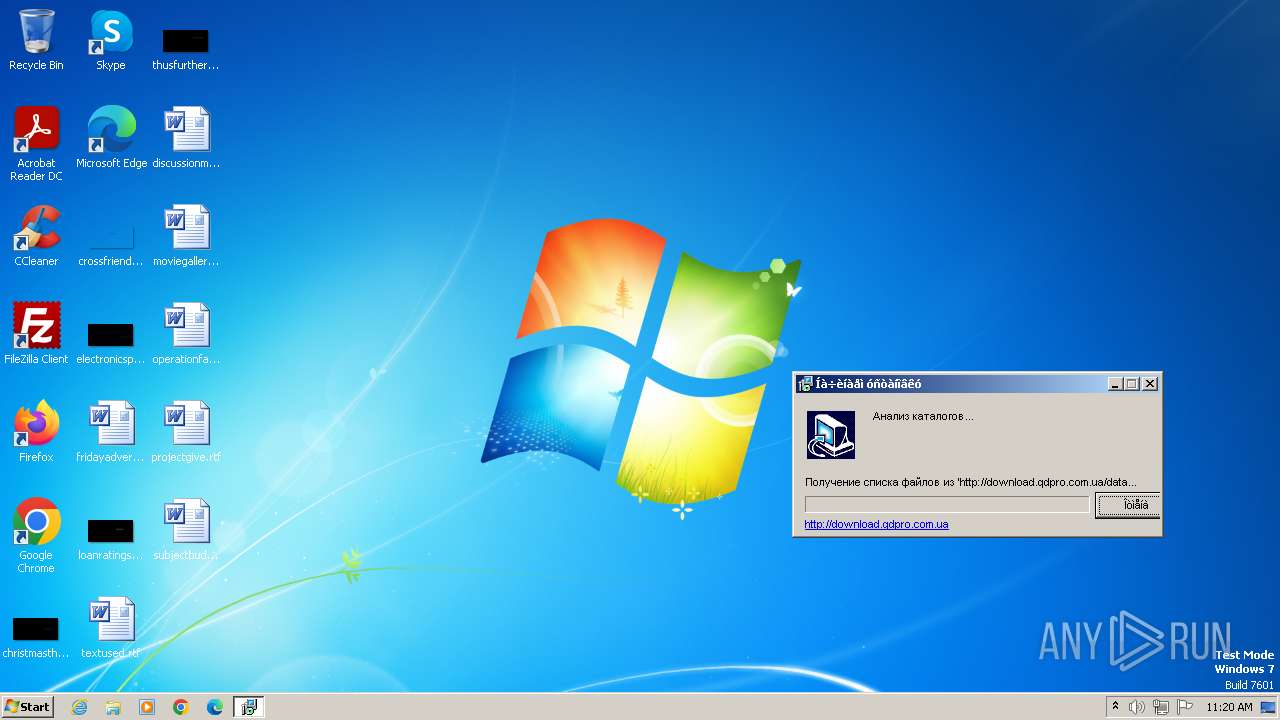Open Windows Media Player taskbar icon
This screenshot has height=720, width=1280.
coord(147,707)
